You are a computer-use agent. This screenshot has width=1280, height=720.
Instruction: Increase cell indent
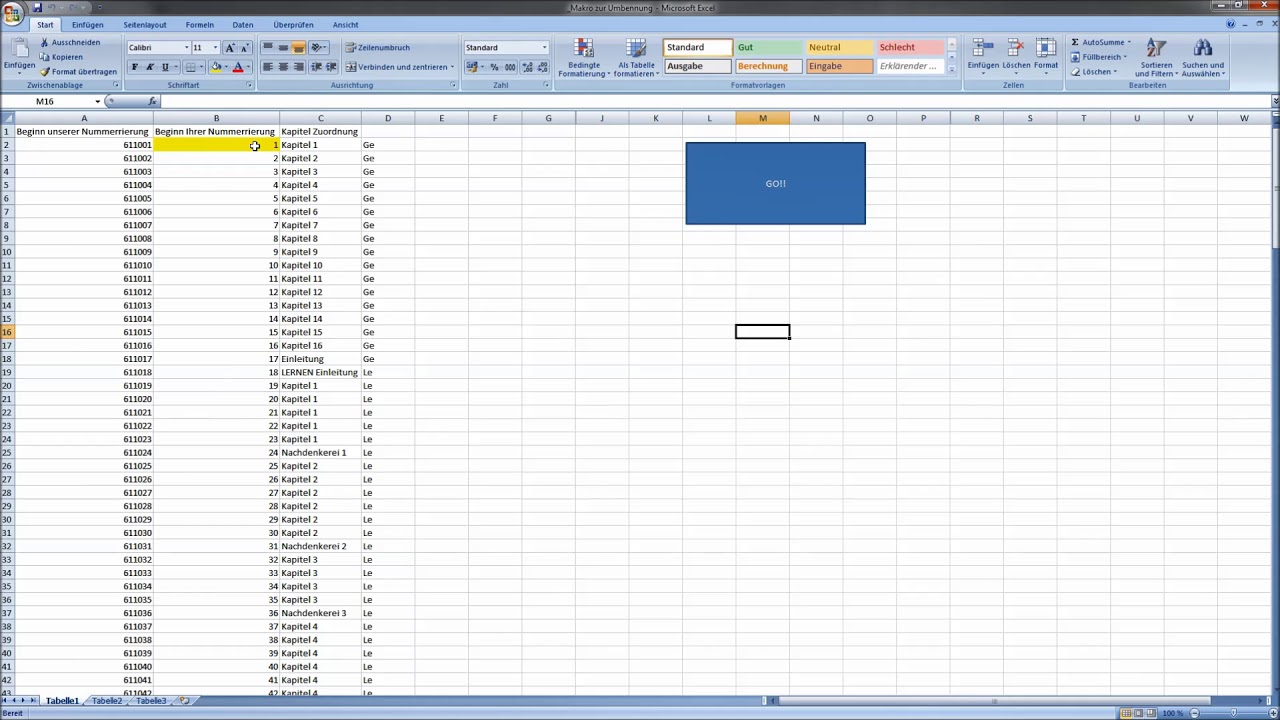point(331,67)
